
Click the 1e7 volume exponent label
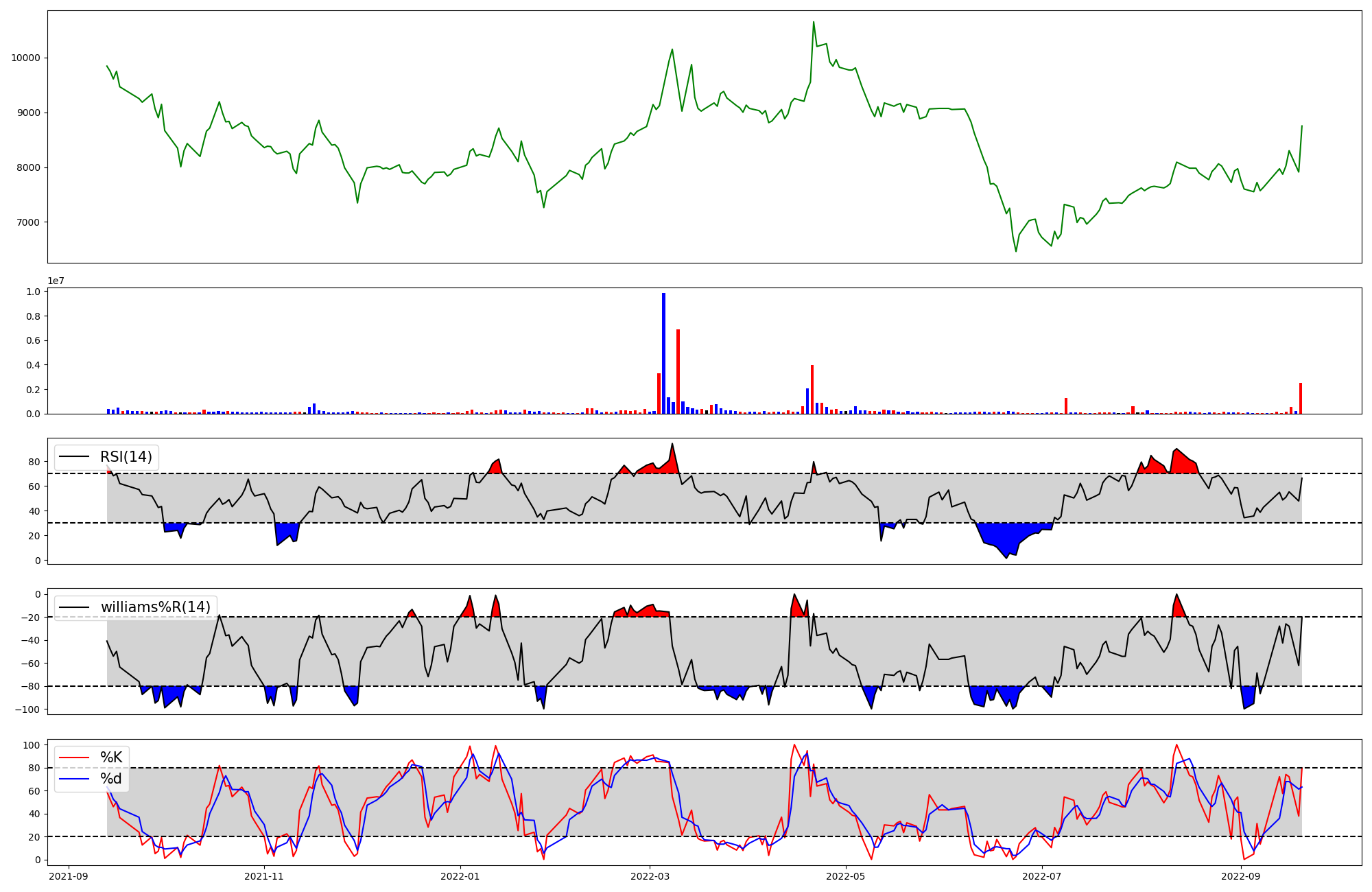tap(57, 281)
